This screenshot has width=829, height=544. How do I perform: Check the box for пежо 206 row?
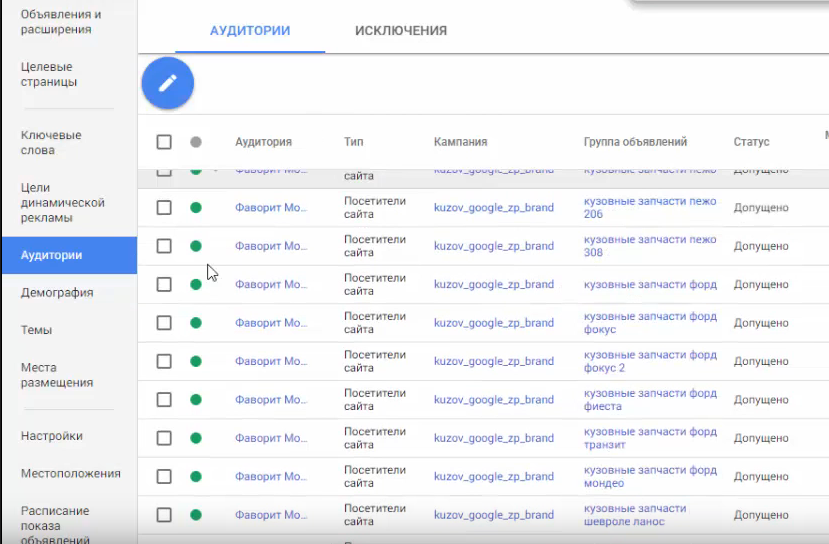(x=164, y=207)
